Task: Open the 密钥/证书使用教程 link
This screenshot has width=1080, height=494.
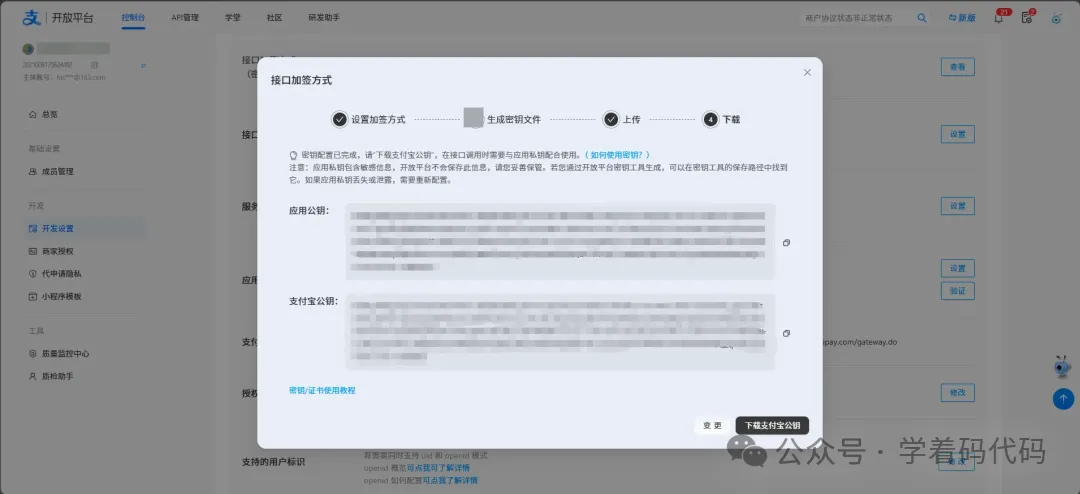Action: (x=322, y=391)
